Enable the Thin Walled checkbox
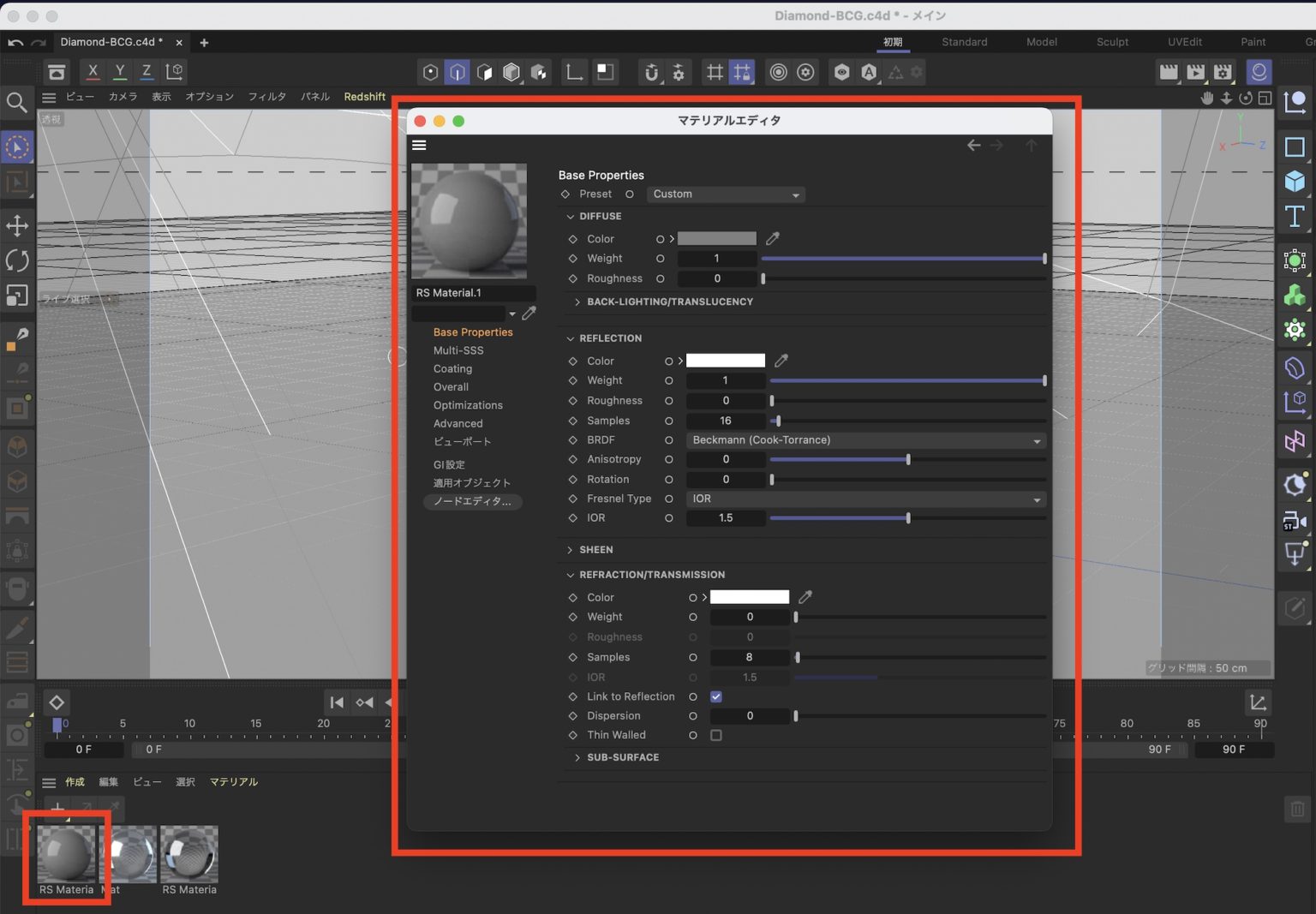The image size is (1316, 914). pyautogui.click(x=716, y=735)
